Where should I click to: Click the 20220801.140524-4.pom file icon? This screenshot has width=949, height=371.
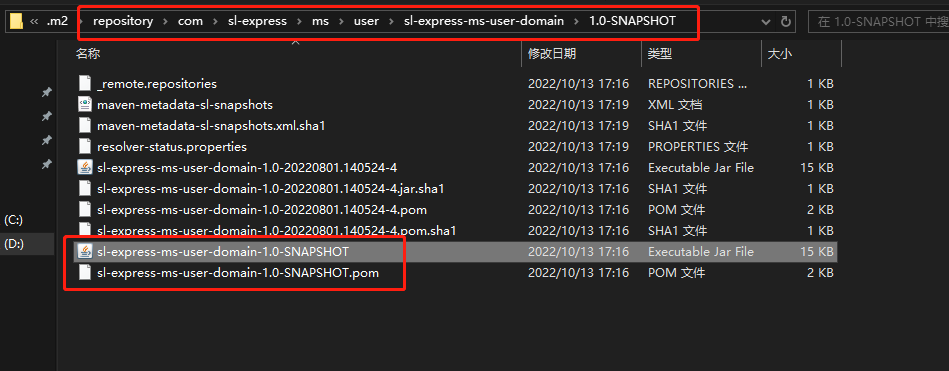(85, 209)
